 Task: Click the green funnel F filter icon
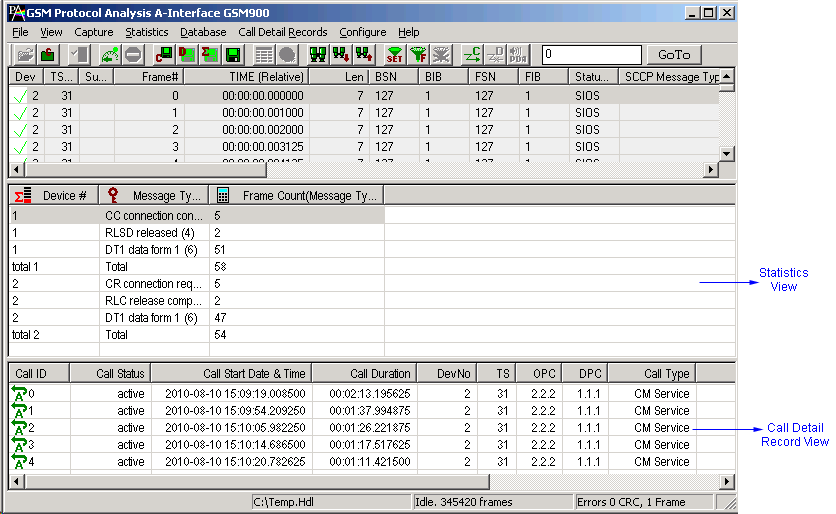pos(418,54)
